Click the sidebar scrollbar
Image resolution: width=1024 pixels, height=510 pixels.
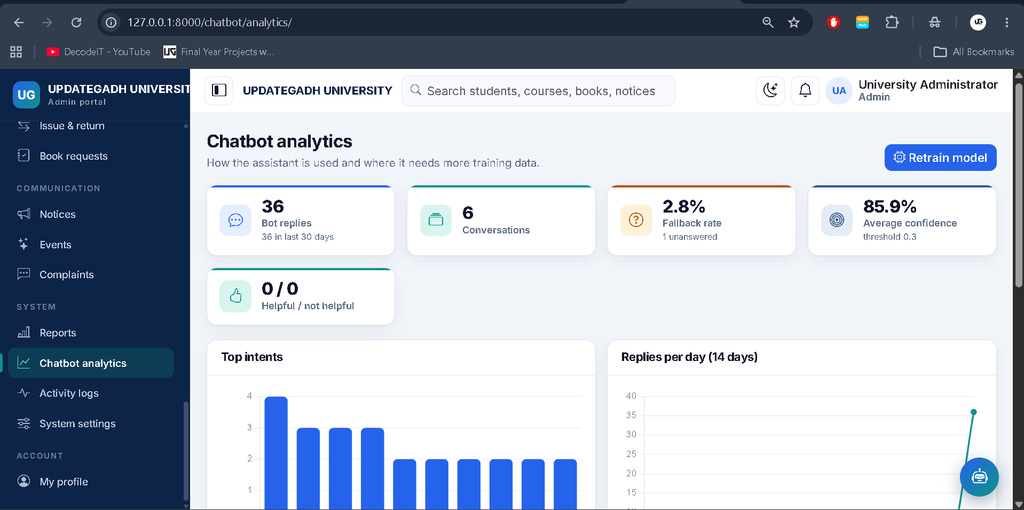point(186,451)
